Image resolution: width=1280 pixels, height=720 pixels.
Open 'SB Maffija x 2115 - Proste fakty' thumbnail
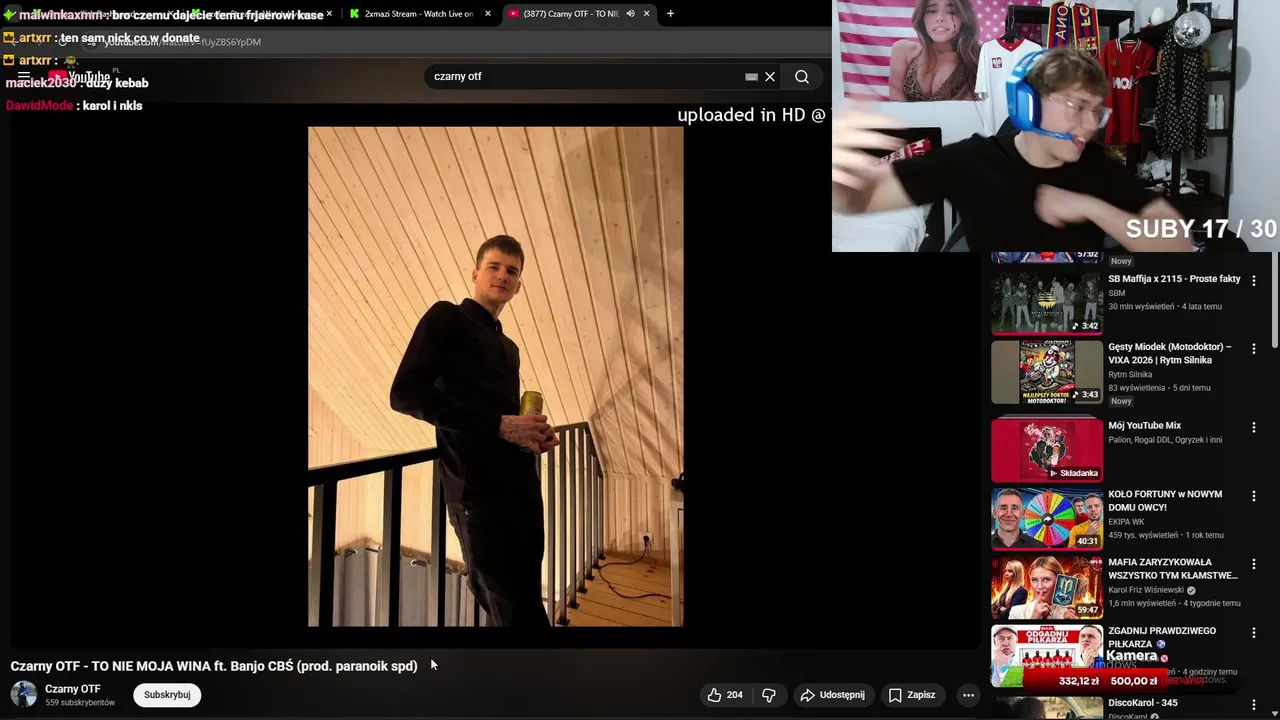click(x=1047, y=303)
